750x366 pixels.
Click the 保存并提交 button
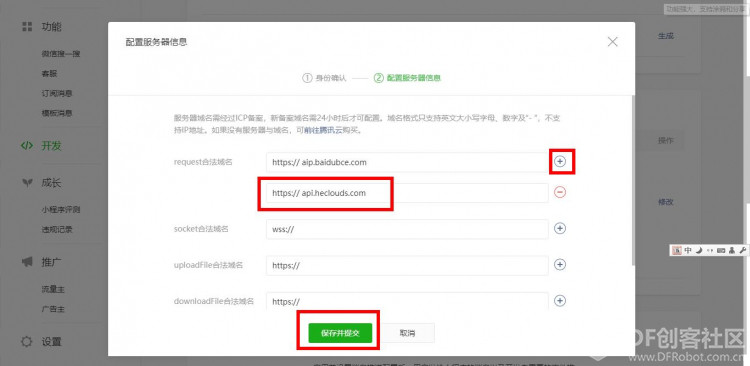pyautogui.click(x=340, y=333)
